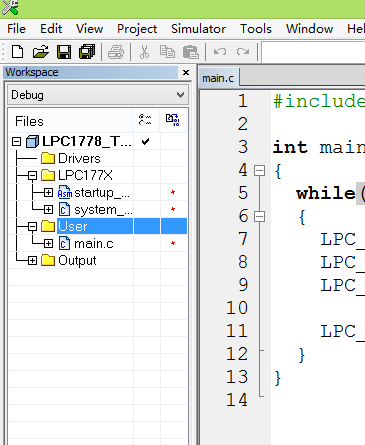Screen dimensions: 365x445
Task: Click the red asterisk beside main.c
Action: tap(173, 243)
